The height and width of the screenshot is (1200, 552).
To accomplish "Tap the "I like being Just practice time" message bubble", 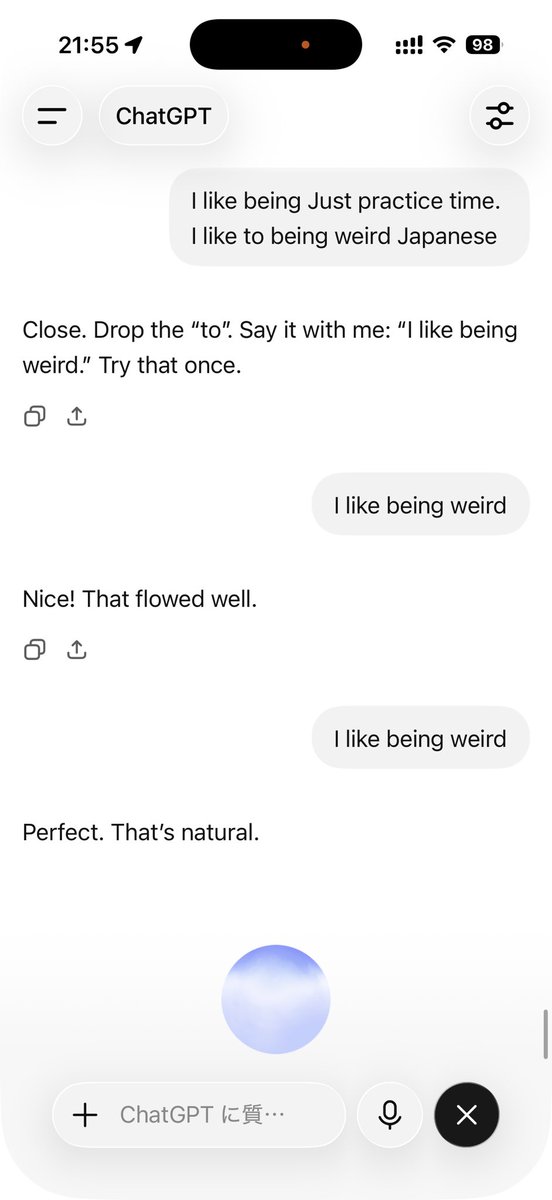I will click(349, 218).
